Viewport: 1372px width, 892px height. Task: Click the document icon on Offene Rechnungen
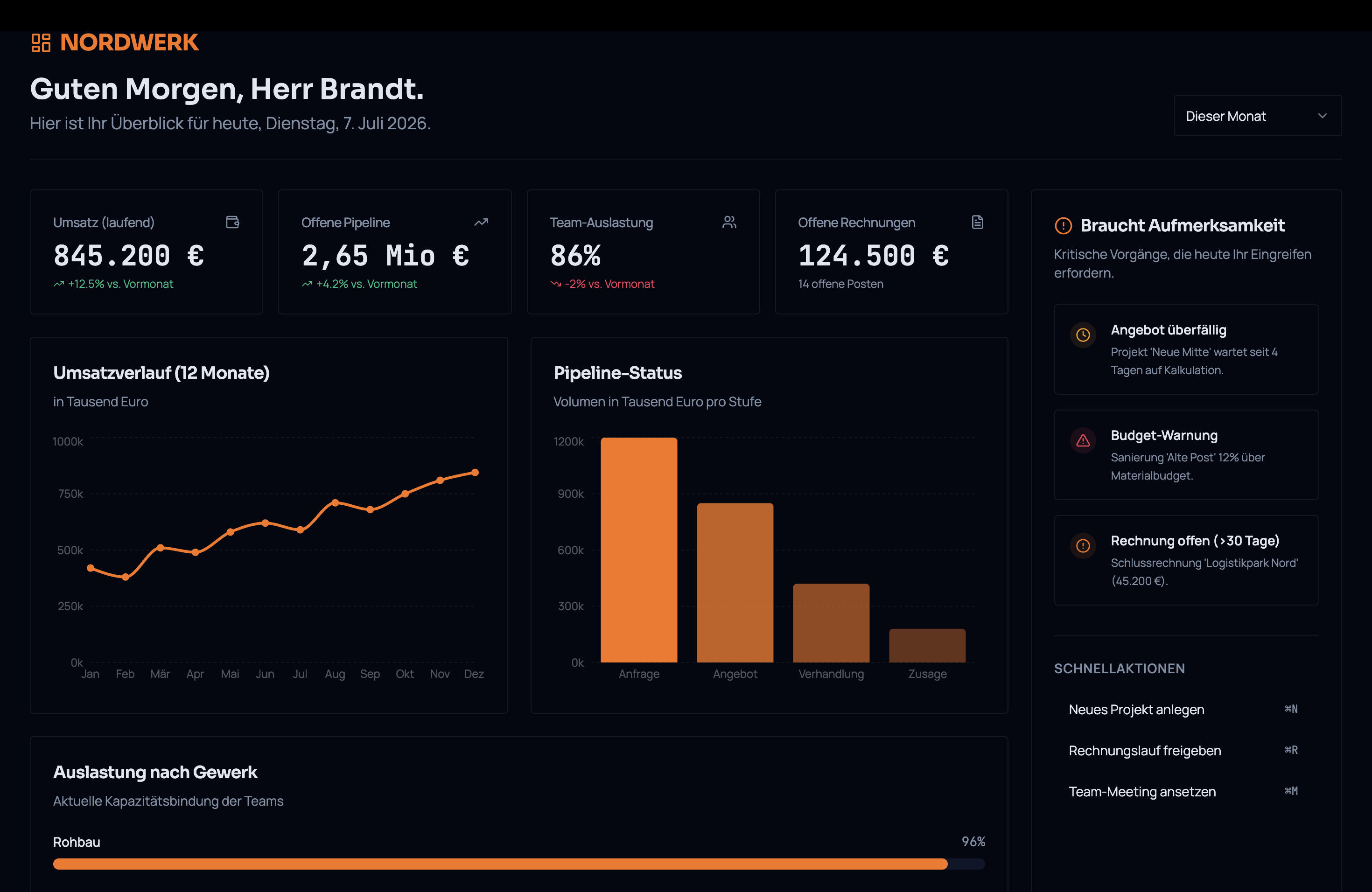[977, 222]
